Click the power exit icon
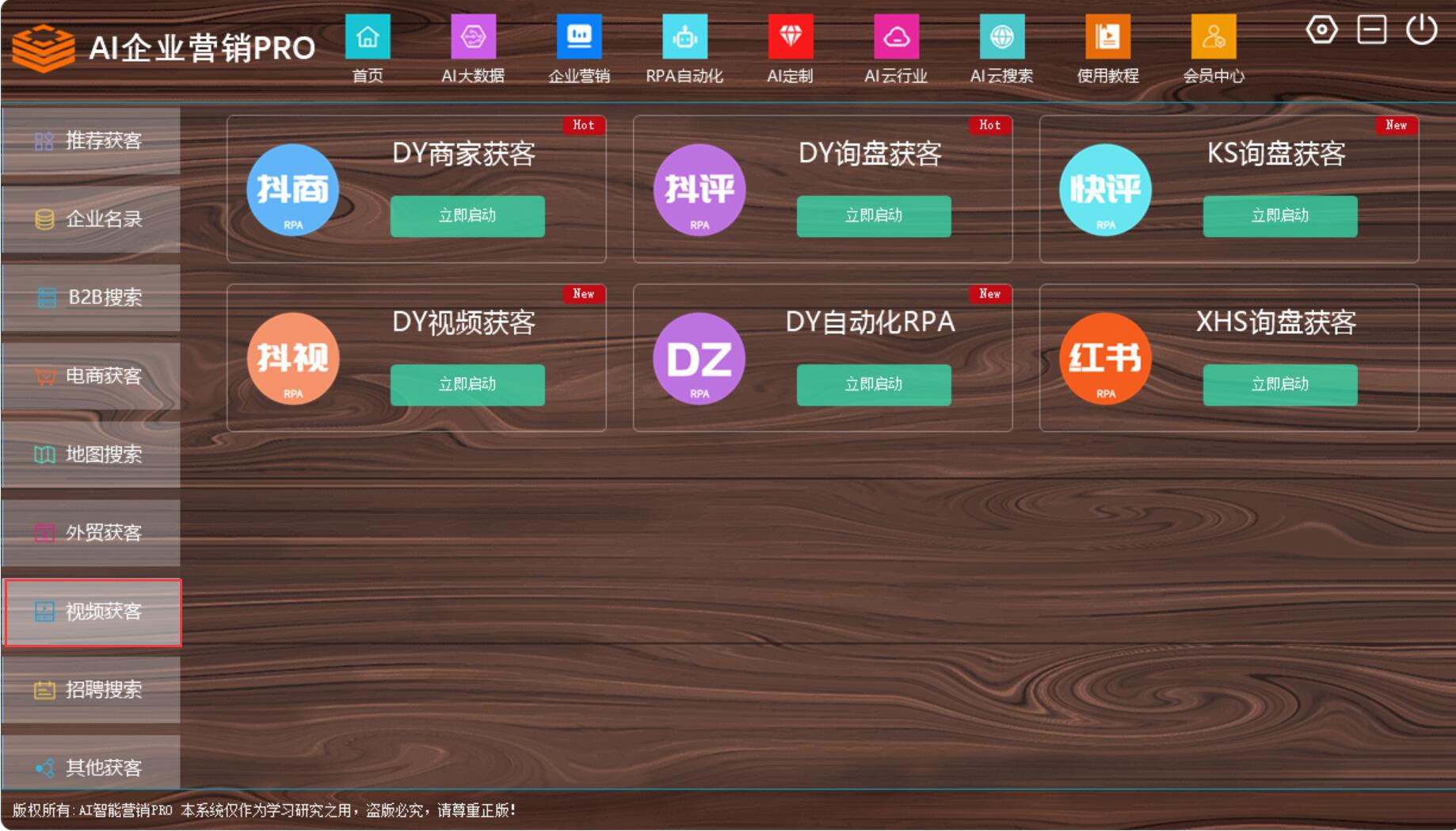 (1421, 30)
